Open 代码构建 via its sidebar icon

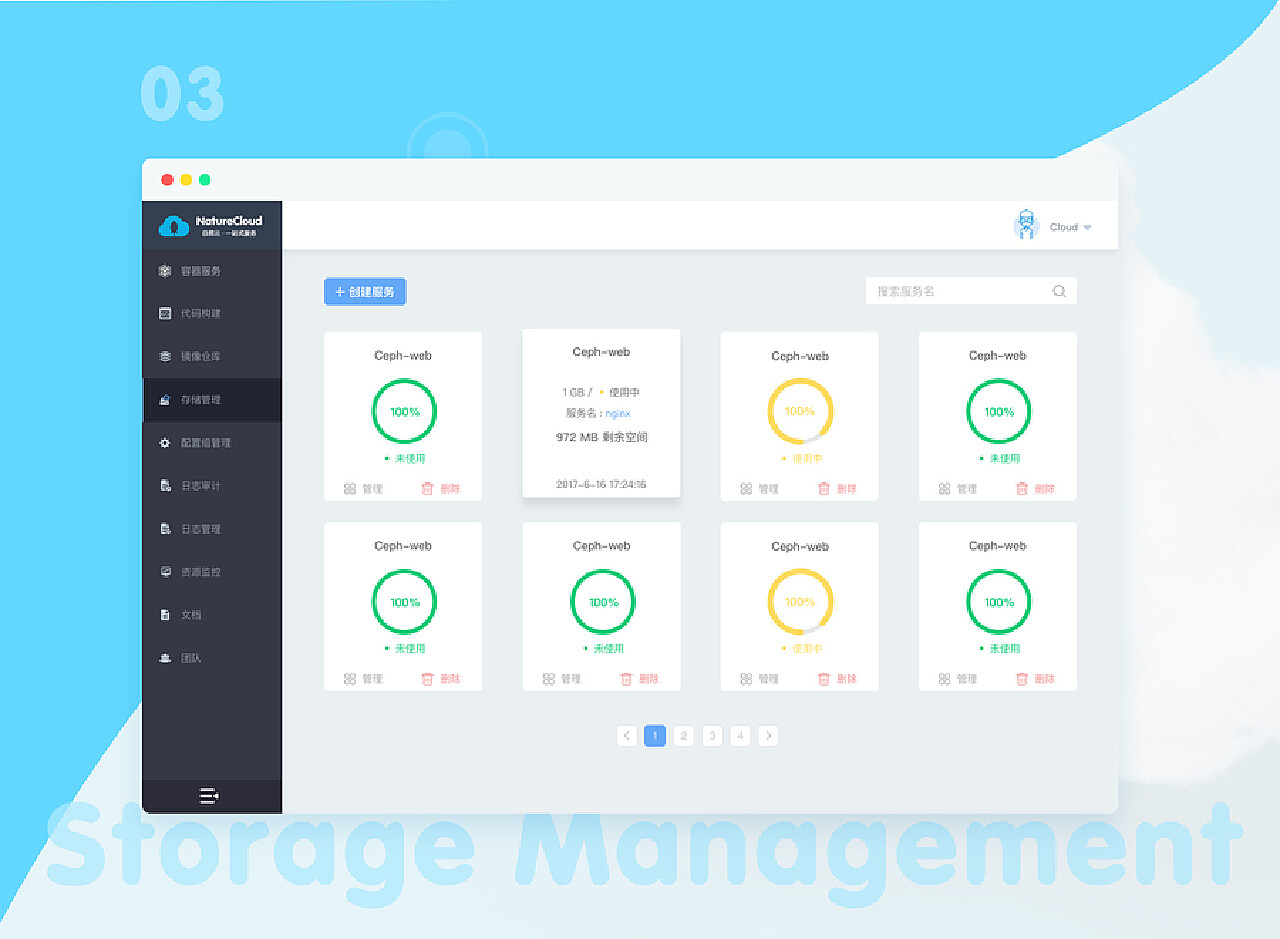pyautogui.click(x=166, y=314)
